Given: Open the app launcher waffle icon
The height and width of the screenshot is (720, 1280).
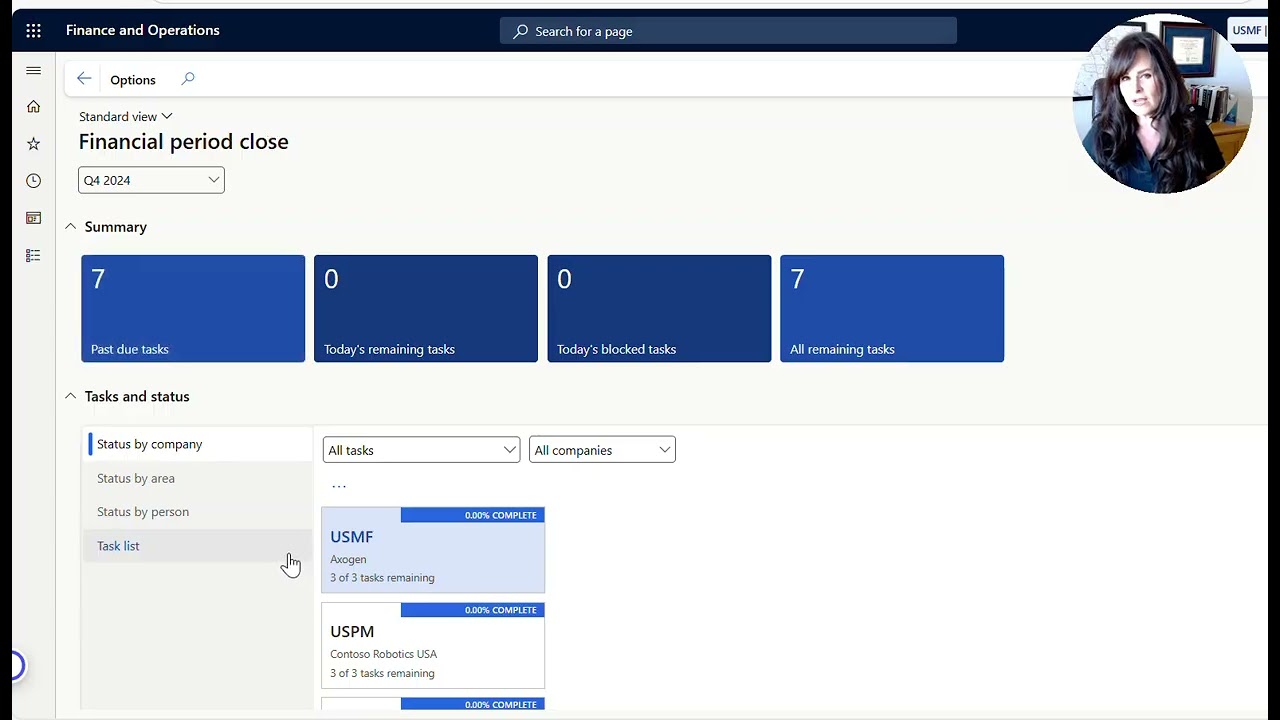Looking at the screenshot, I should (33, 31).
